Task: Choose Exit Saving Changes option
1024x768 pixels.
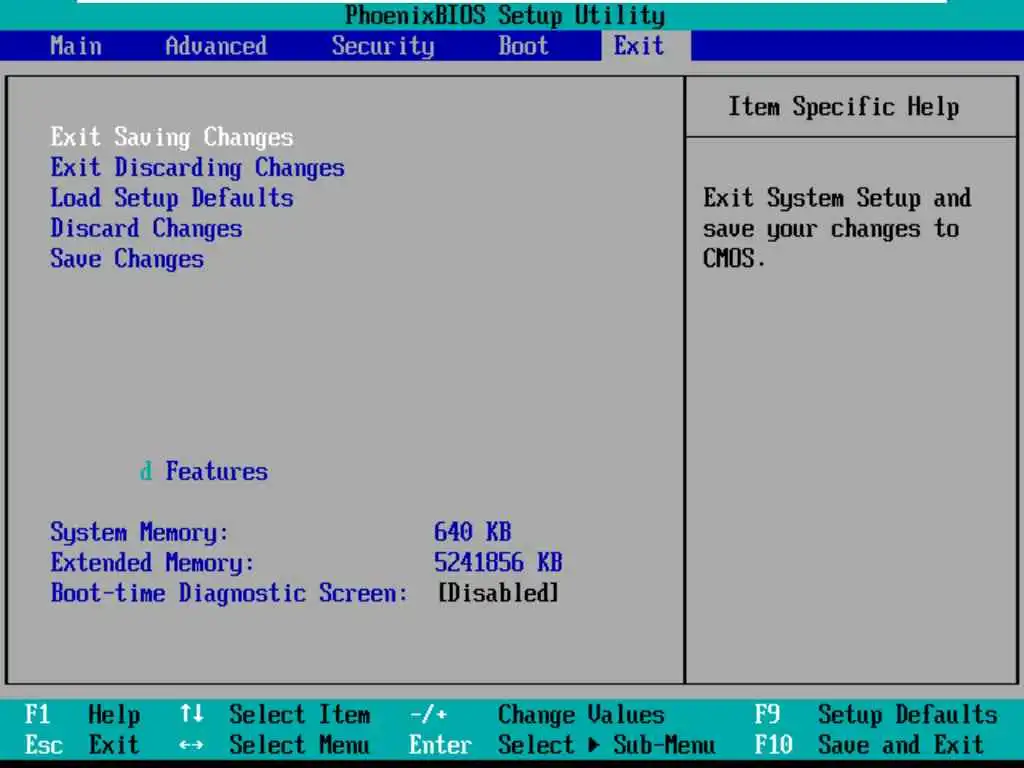Action: [172, 137]
